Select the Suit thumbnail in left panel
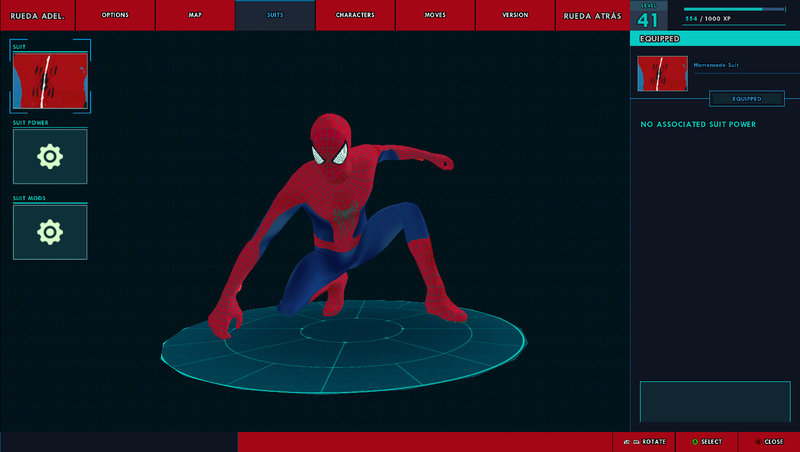Viewport: 800px width, 452px height. tap(50, 81)
